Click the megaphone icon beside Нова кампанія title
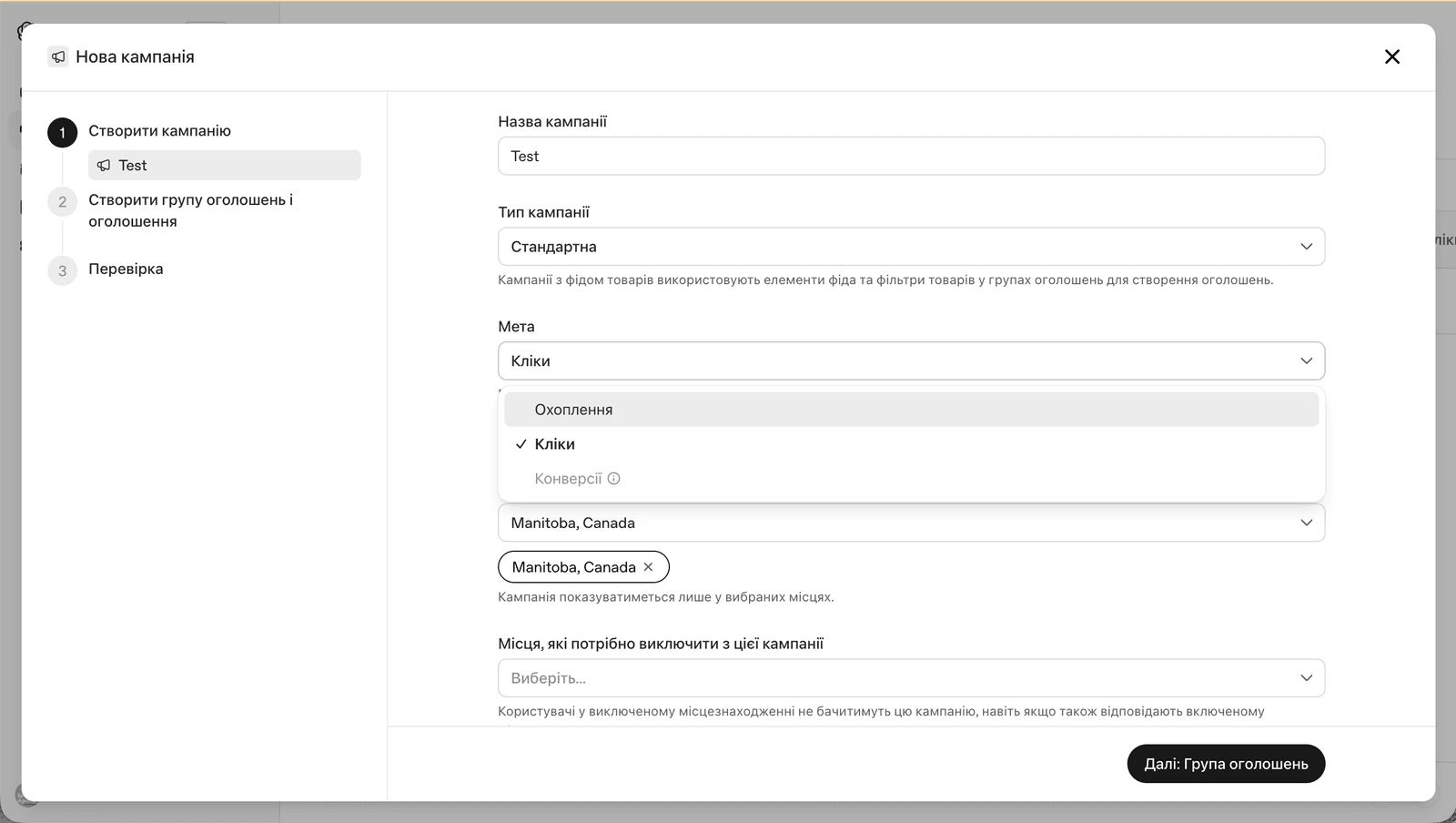Viewport: 1456px width, 823px height. [x=58, y=56]
